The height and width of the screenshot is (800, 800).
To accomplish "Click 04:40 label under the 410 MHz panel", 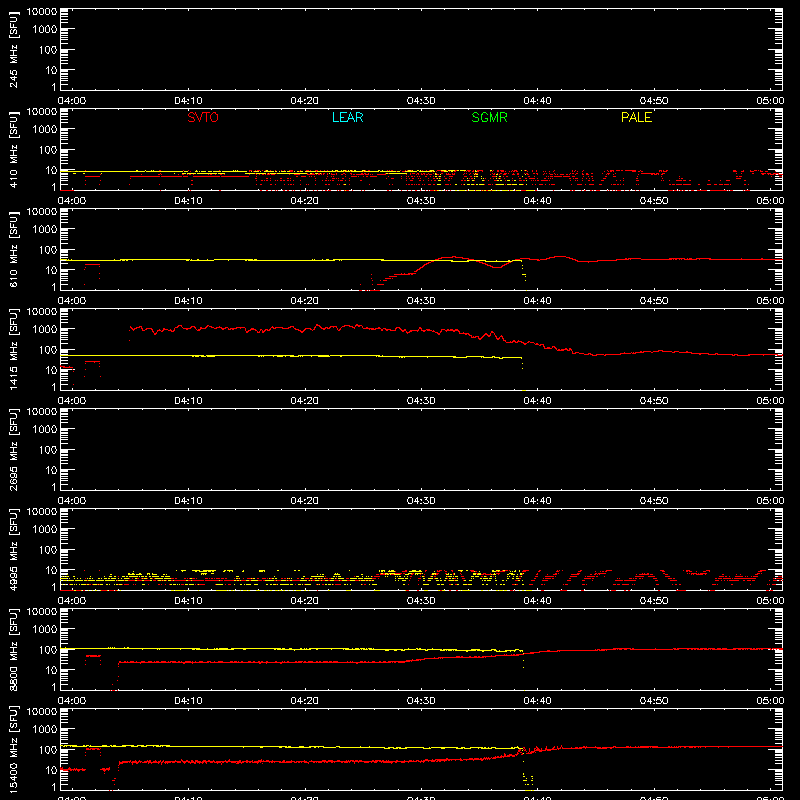I will [537, 201].
